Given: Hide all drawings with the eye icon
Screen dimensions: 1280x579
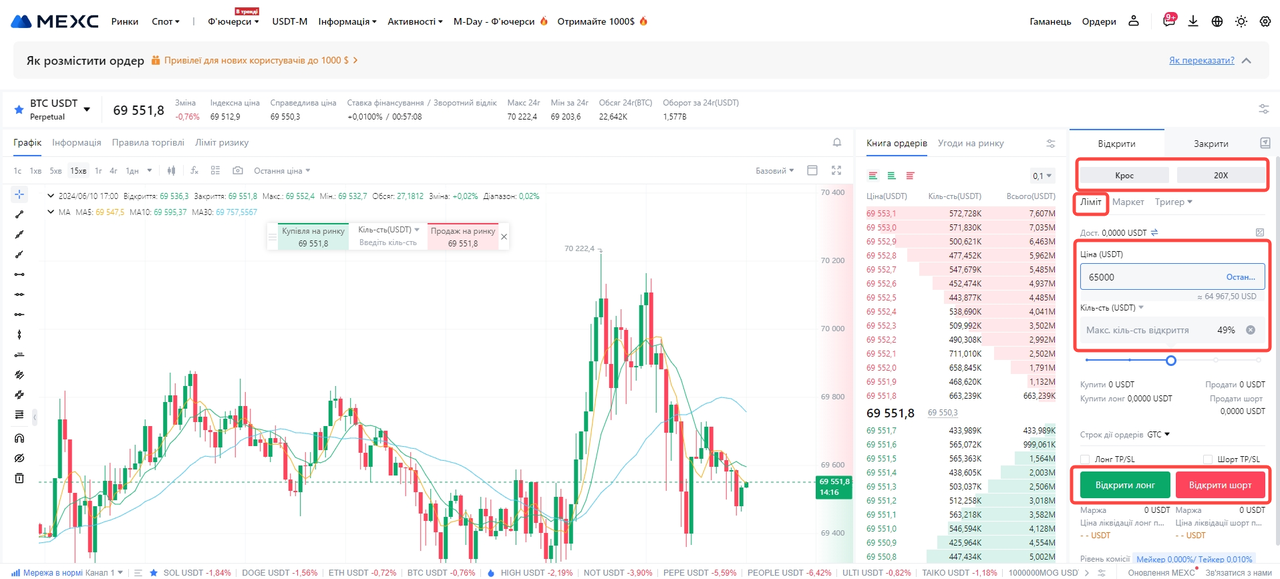Looking at the screenshot, I should [x=19, y=458].
